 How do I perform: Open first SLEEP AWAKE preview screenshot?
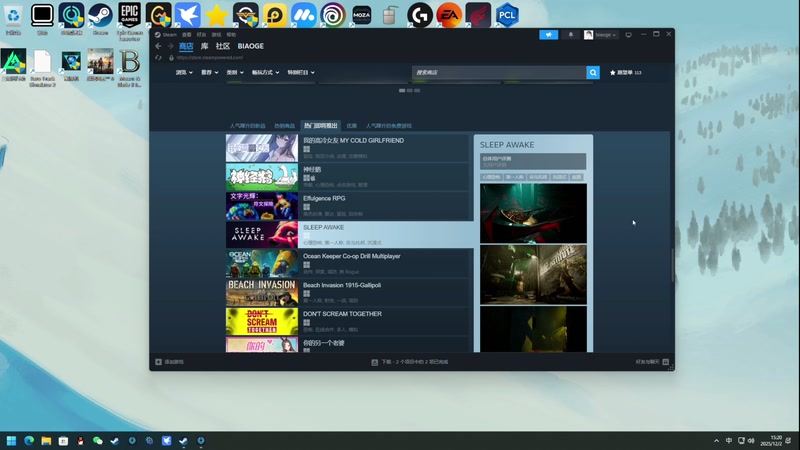(x=533, y=213)
